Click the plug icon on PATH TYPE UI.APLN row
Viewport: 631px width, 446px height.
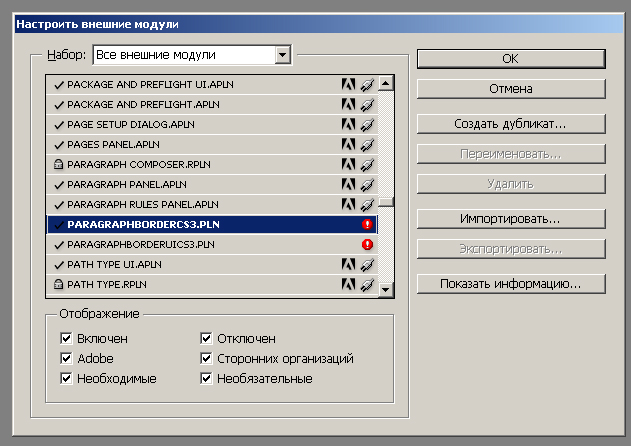click(367, 264)
